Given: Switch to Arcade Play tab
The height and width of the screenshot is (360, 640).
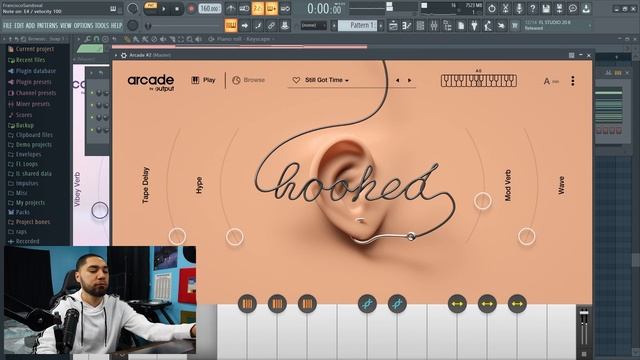Looking at the screenshot, I should point(203,80).
